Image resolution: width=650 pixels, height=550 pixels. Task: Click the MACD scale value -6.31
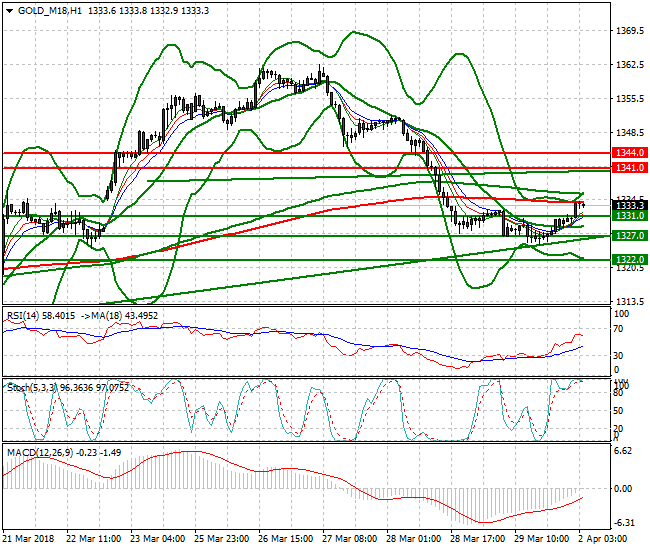624,523
